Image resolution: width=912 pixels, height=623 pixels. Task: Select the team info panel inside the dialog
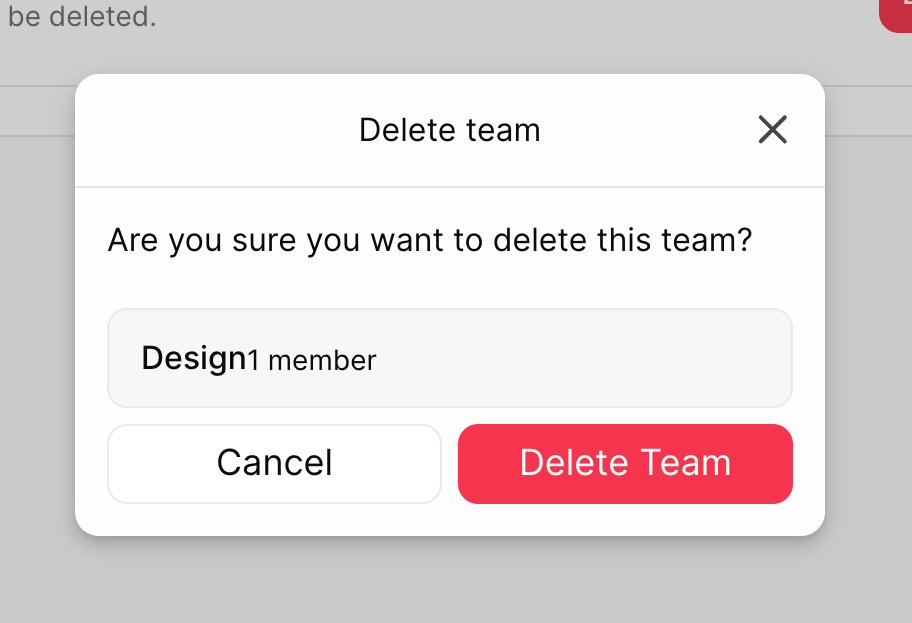(450, 358)
